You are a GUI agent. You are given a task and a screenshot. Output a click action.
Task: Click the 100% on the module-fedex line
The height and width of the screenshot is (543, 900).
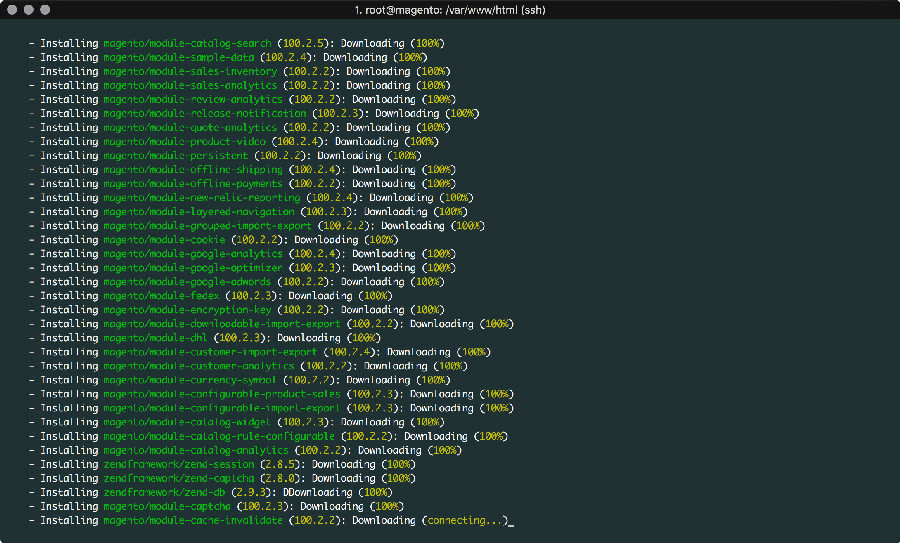pyautogui.click(x=375, y=296)
